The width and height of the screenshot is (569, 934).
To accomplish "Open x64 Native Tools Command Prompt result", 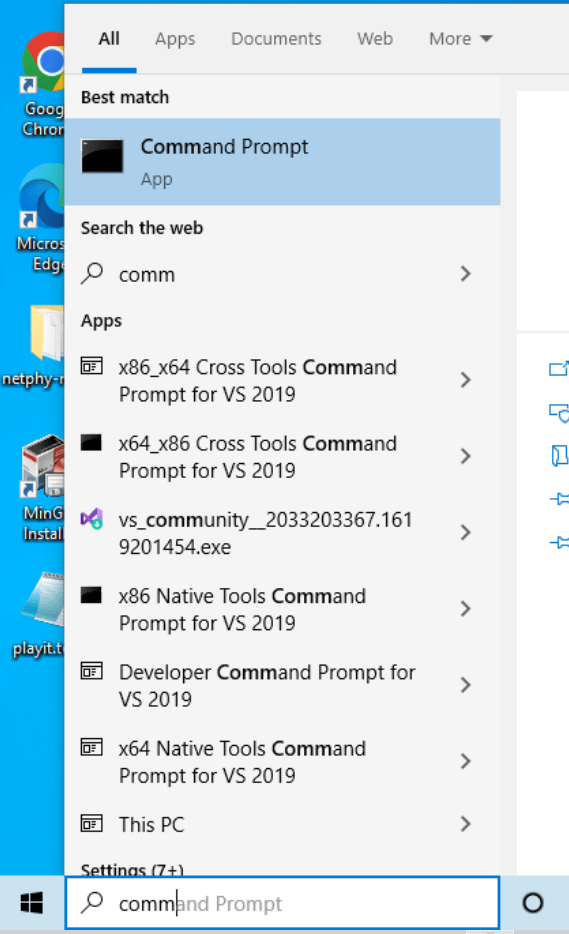I will click(282, 761).
